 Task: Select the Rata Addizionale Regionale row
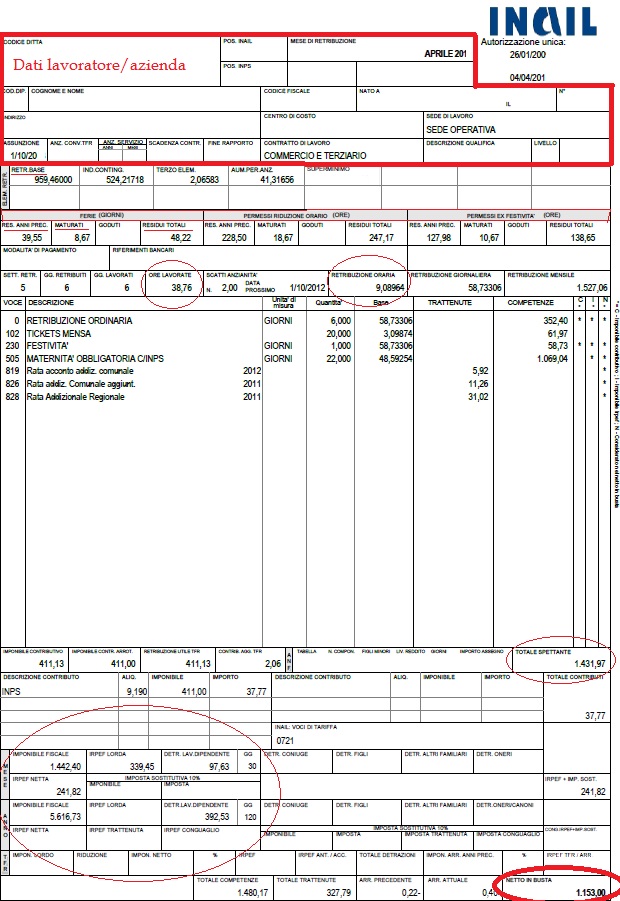click(x=90, y=398)
